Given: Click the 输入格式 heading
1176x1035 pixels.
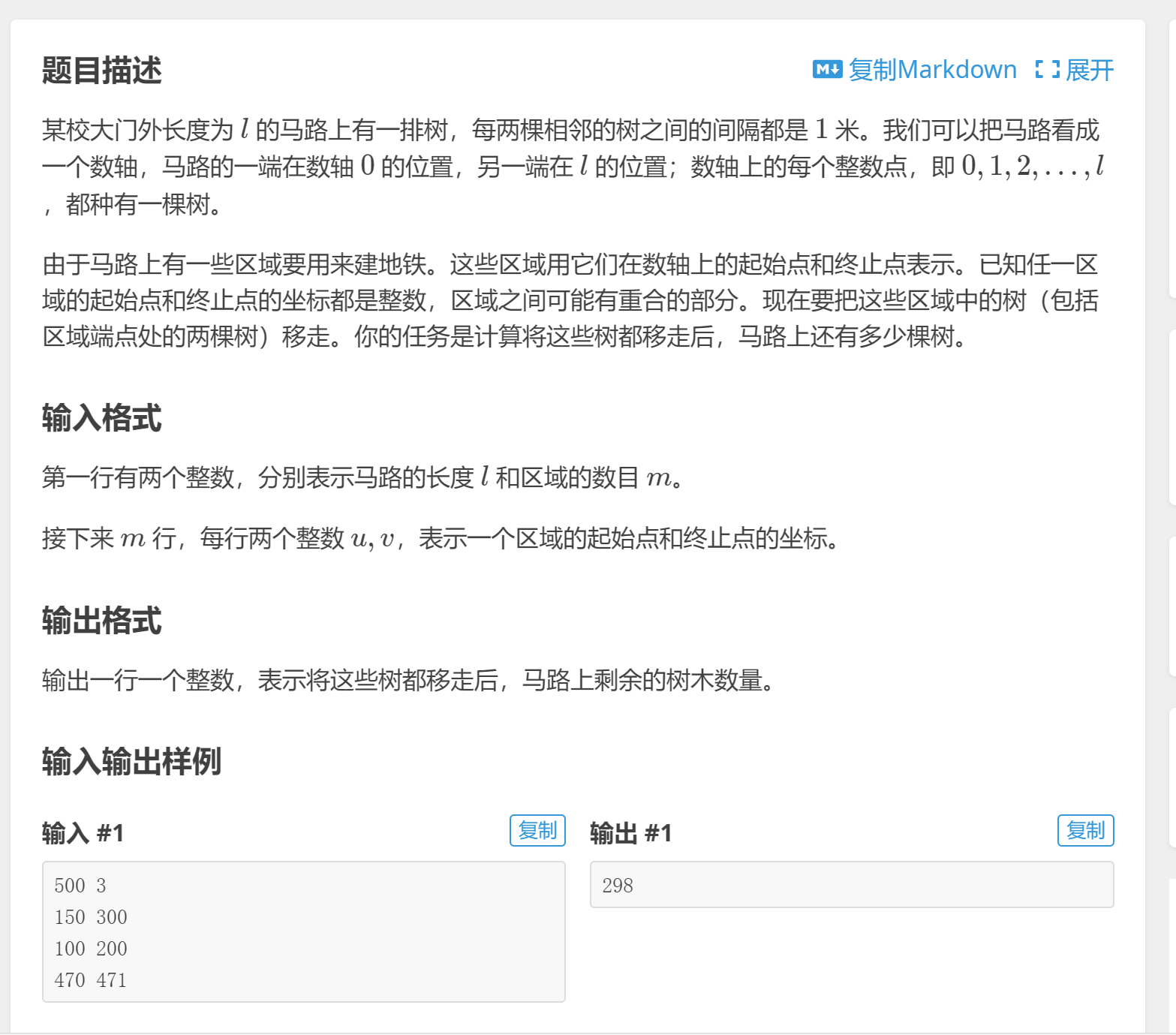Looking at the screenshot, I should pos(102,418).
